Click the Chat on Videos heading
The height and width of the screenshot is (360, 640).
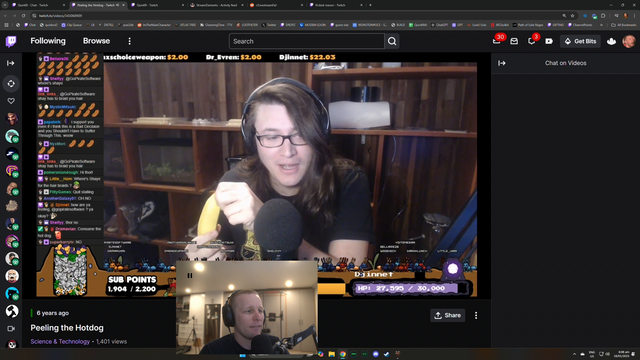(565, 63)
